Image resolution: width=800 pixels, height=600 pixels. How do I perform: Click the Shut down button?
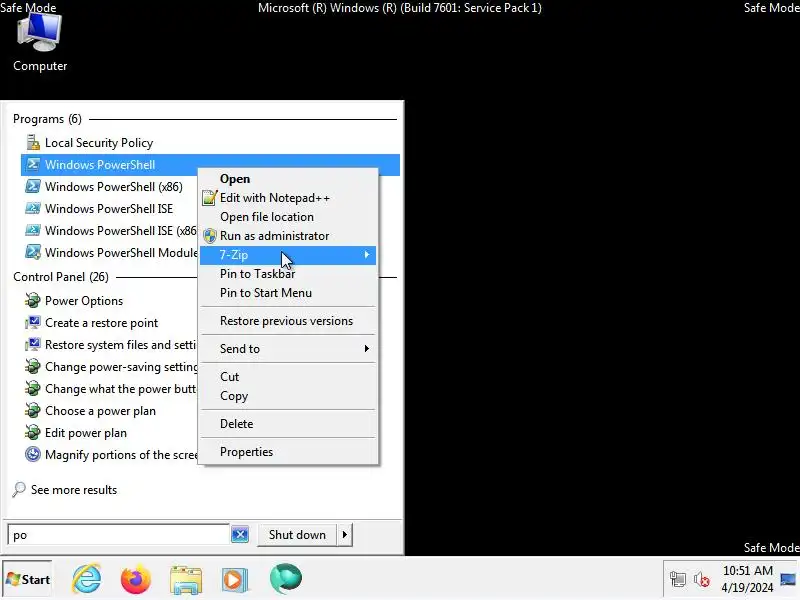(x=297, y=535)
